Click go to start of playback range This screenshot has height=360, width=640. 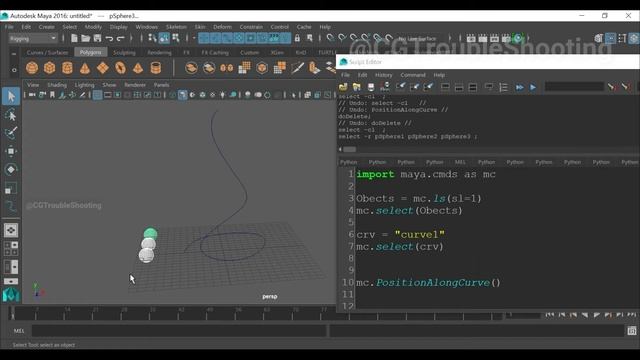click(550, 315)
